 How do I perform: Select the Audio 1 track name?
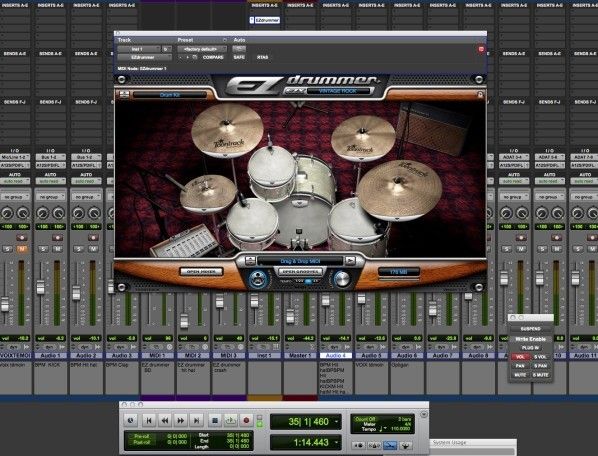pyautogui.click(x=50, y=355)
